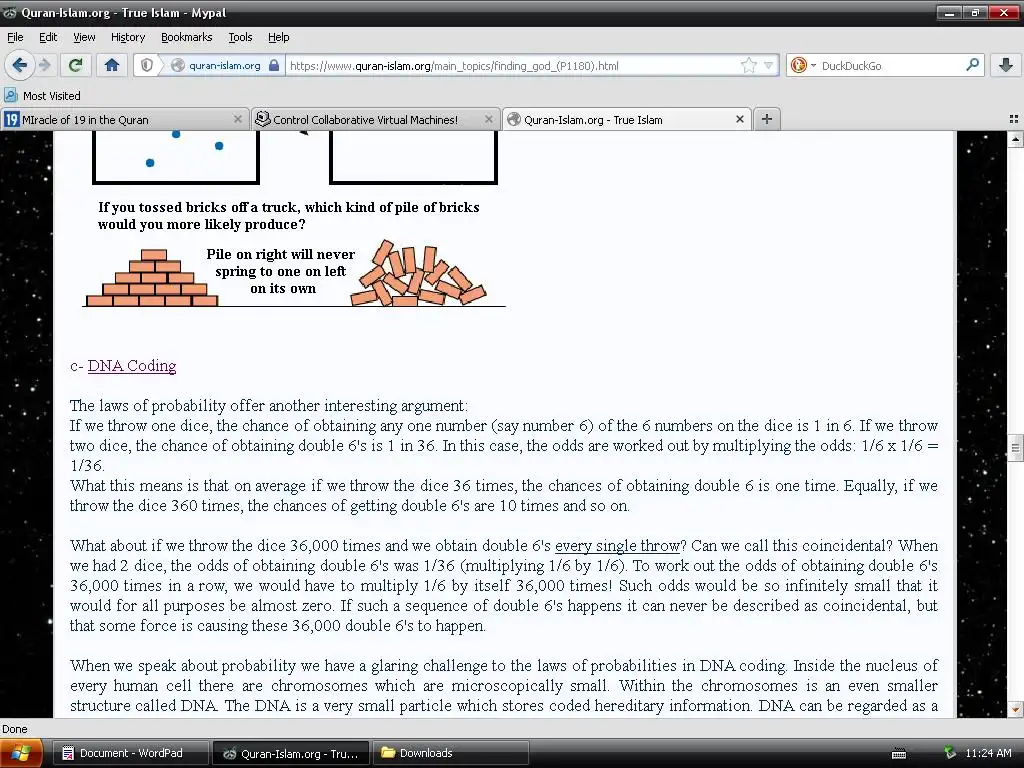This screenshot has height=768, width=1024.
Task: Open the DuckDuckGo search engine selector
Action: (x=802, y=65)
